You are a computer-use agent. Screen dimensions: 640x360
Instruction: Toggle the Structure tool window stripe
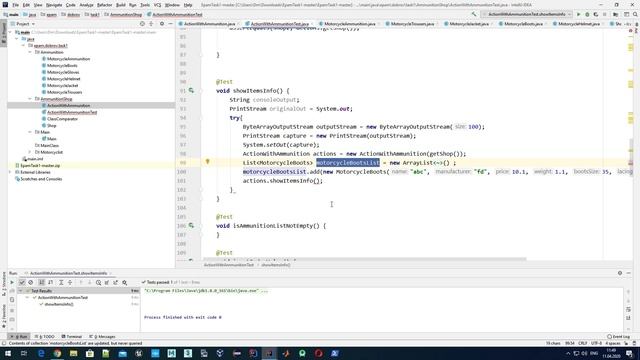(x=4, y=283)
